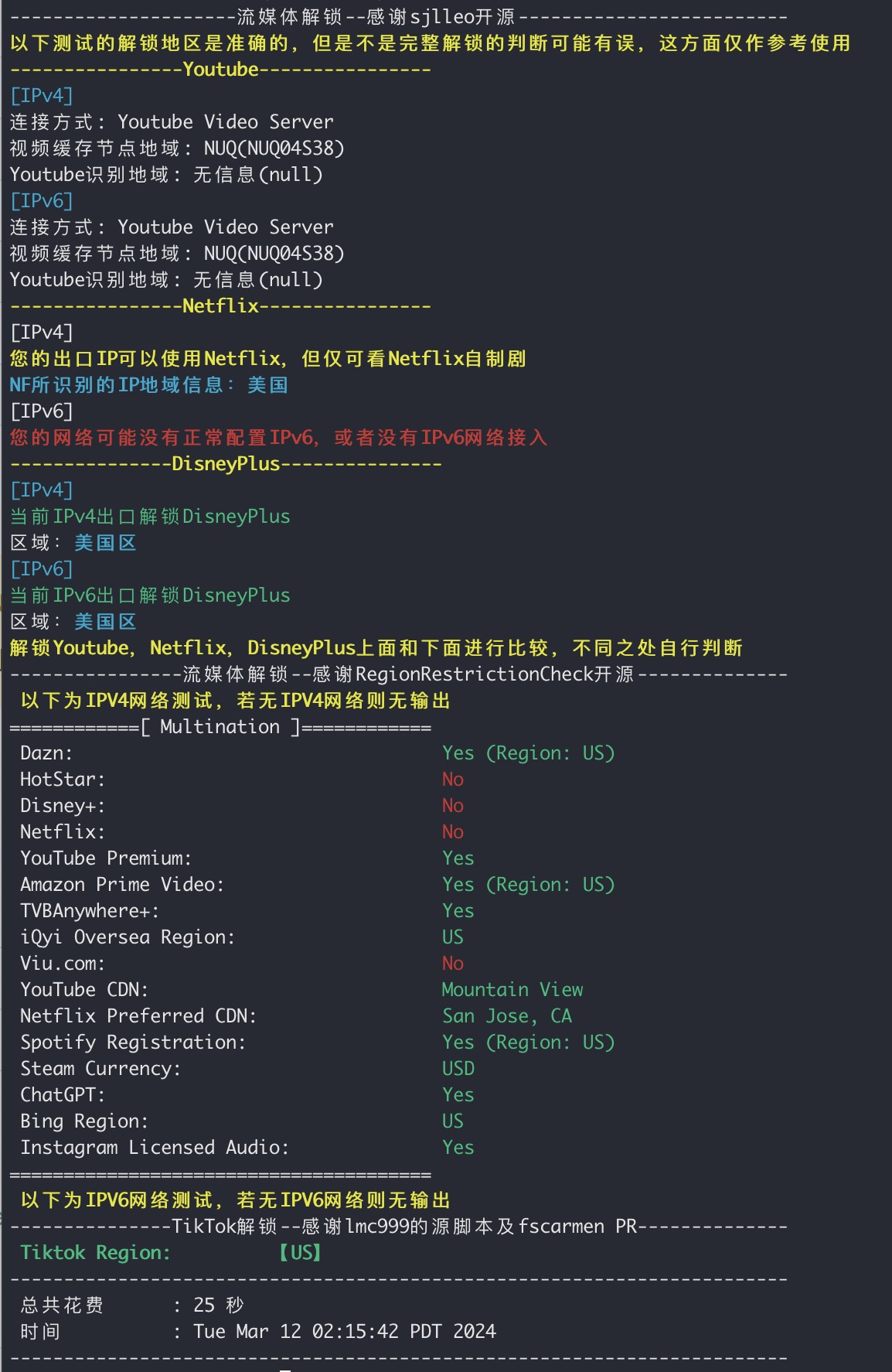Image resolution: width=892 pixels, height=1372 pixels.
Task: Click the Spotify Registration label
Action: coord(133,1043)
